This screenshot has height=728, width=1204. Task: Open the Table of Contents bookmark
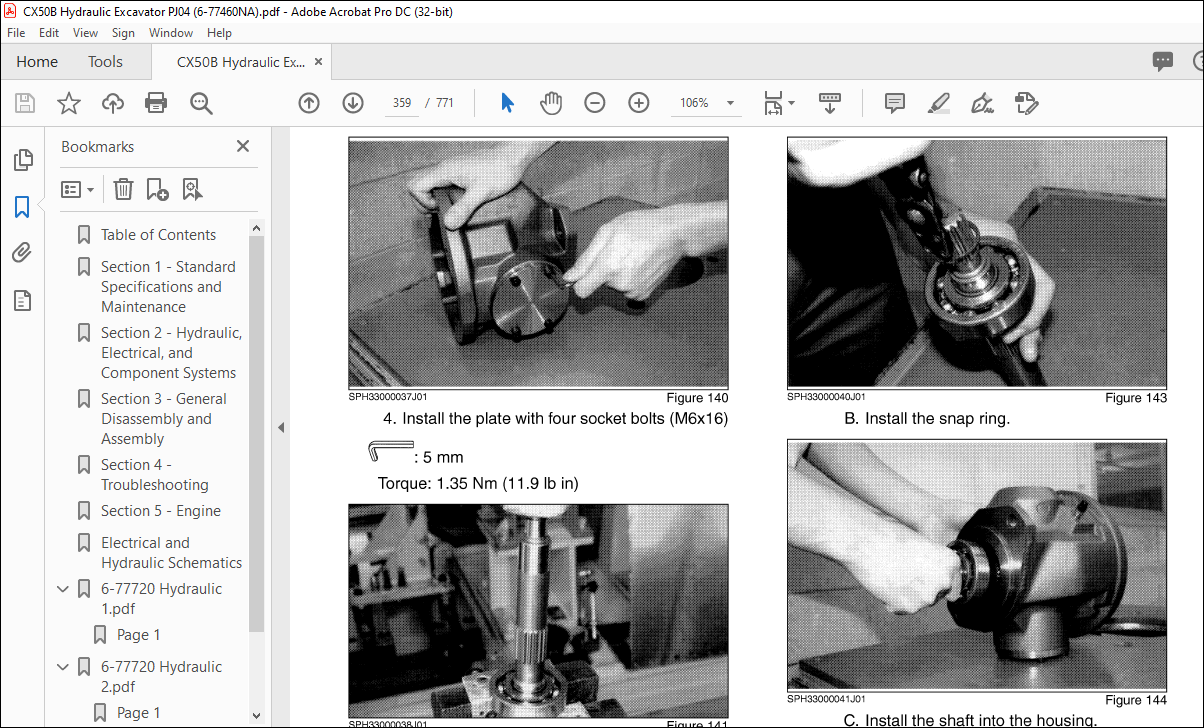158,235
